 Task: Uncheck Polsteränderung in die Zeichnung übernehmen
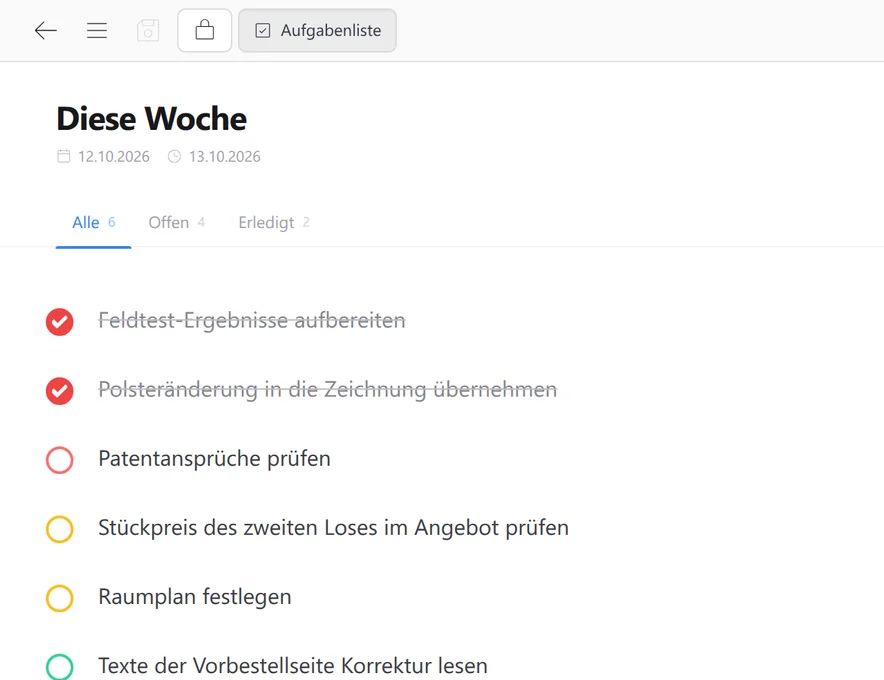60,391
